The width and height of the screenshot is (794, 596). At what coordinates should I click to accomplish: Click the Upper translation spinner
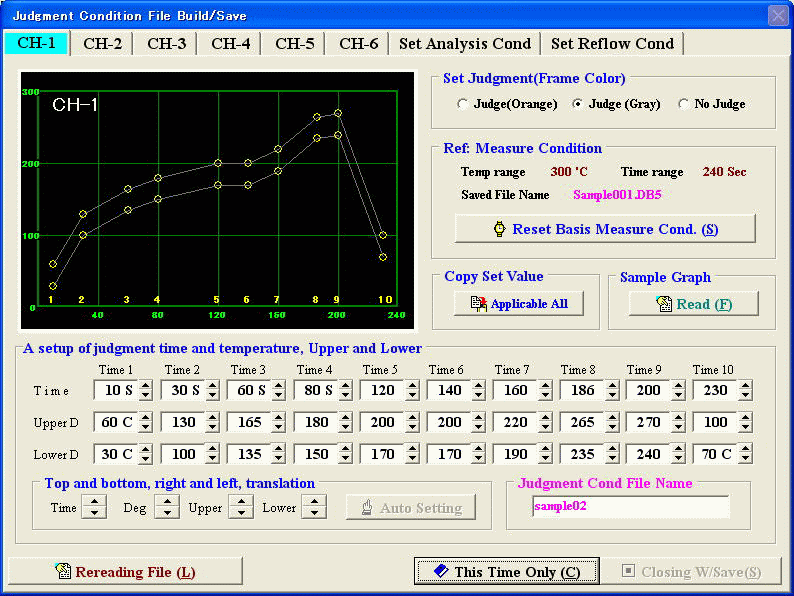241,507
